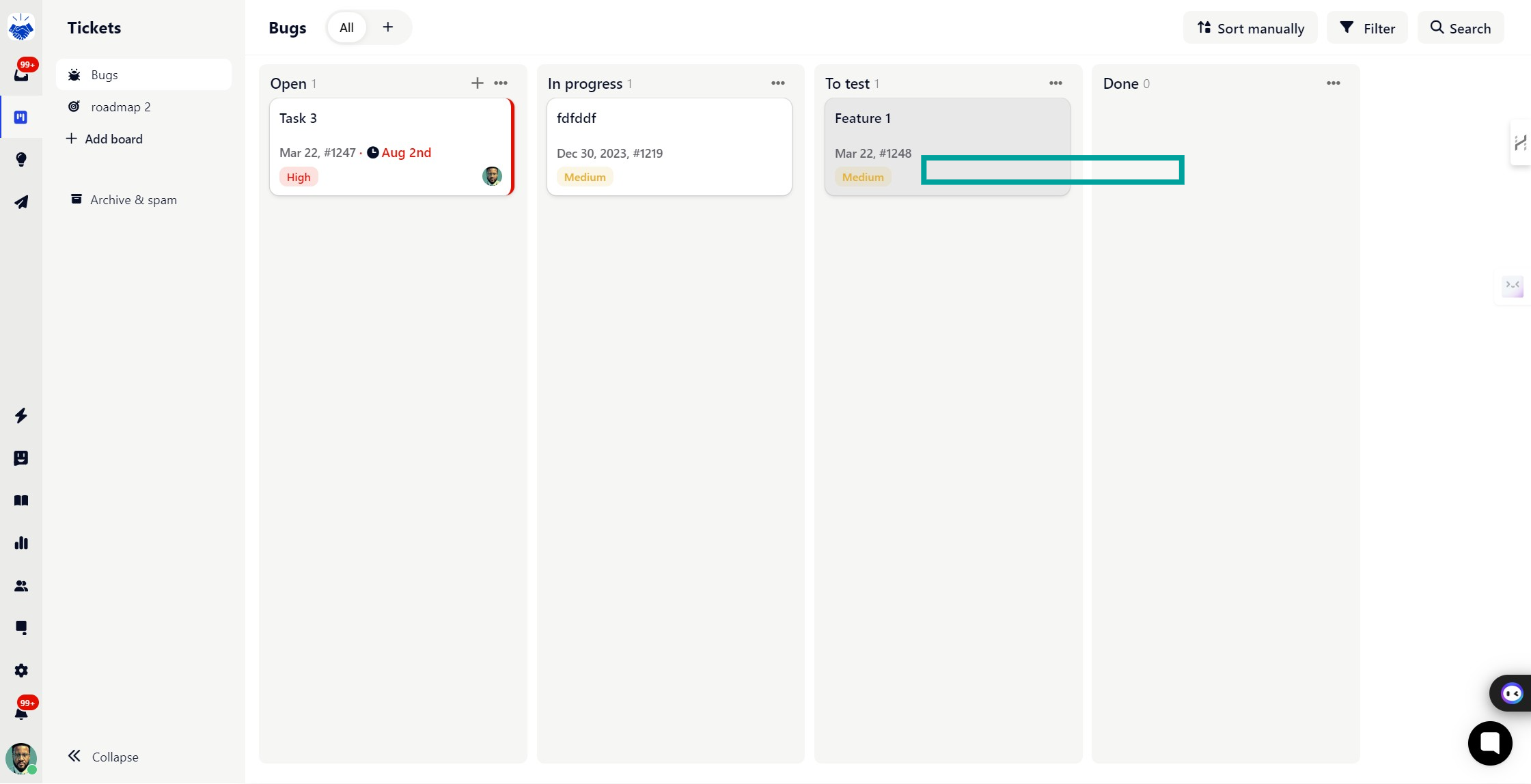Click the handshake app logo
This screenshot has height=784, width=1531.
(21, 27)
